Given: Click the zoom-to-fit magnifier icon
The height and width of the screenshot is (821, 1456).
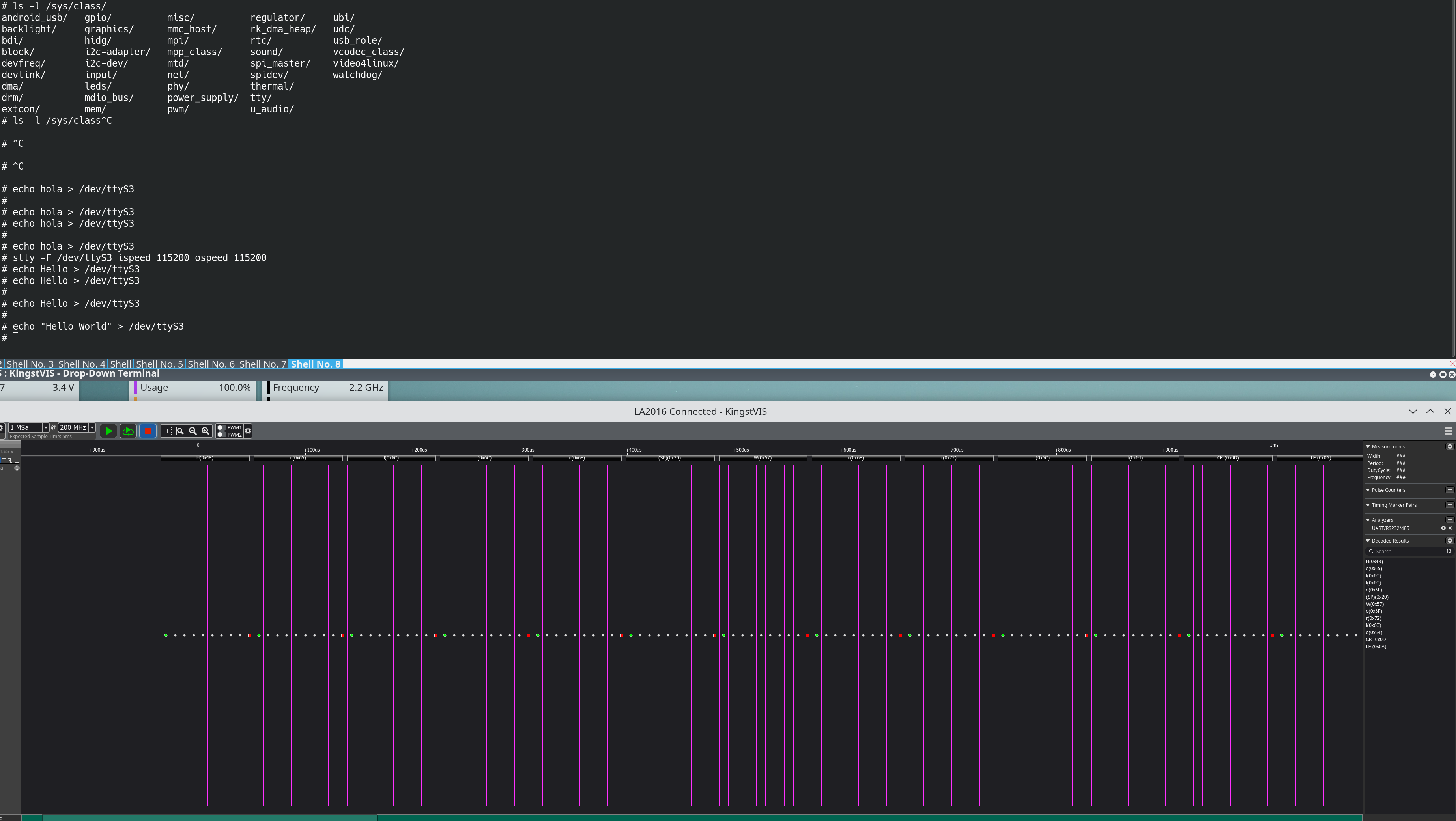Looking at the screenshot, I should (180, 431).
